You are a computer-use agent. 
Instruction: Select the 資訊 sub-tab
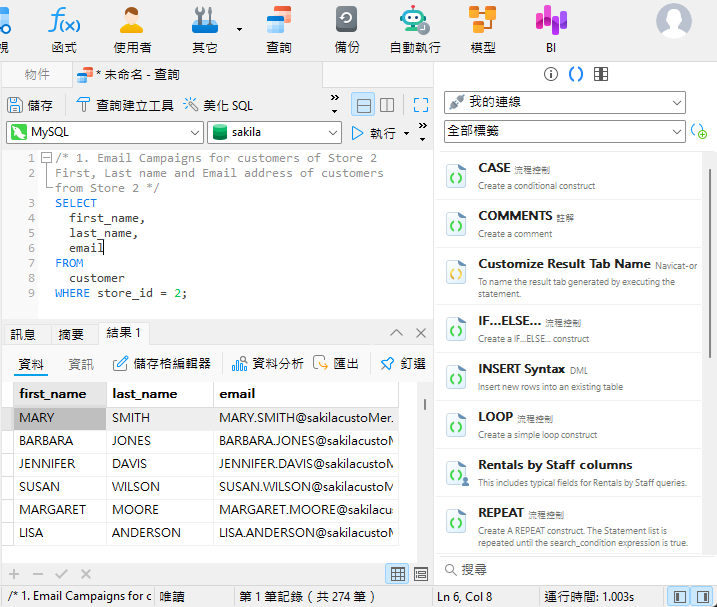(81, 364)
